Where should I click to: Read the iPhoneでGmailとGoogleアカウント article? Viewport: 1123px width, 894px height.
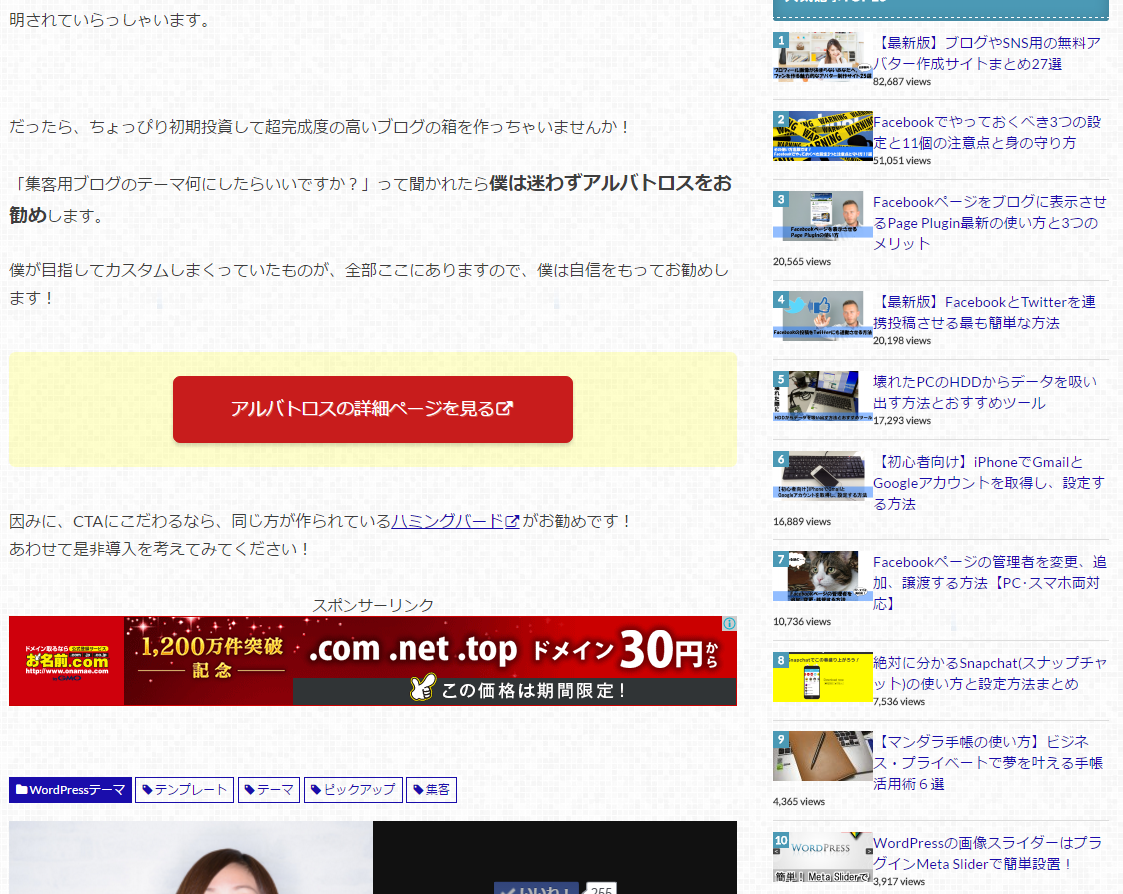989,483
